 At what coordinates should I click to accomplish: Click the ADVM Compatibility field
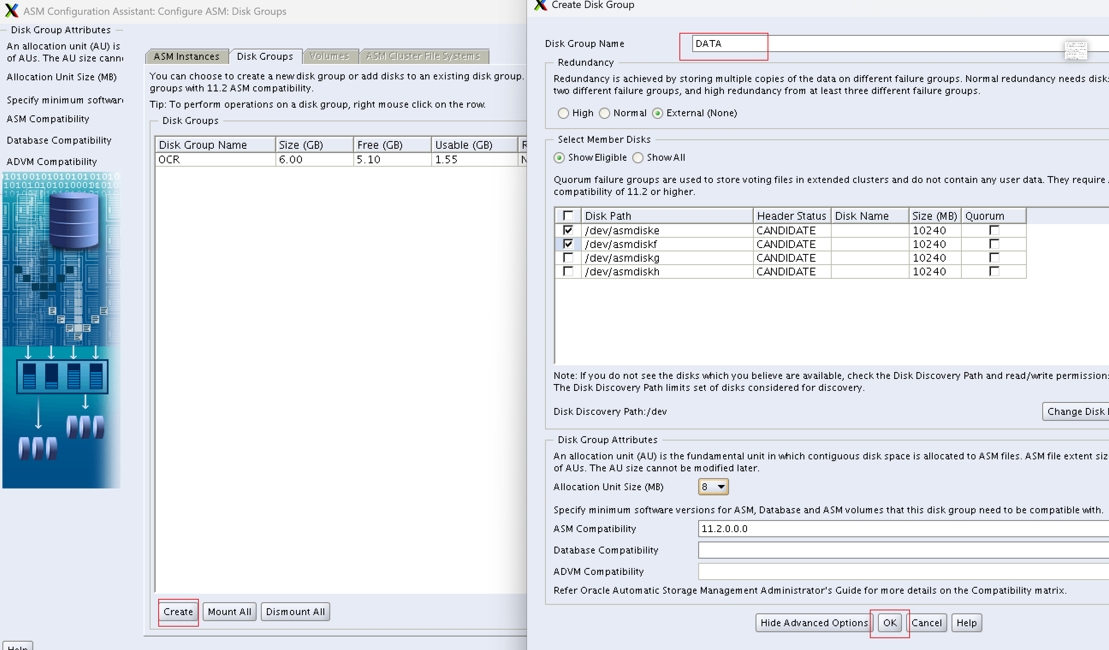903,571
